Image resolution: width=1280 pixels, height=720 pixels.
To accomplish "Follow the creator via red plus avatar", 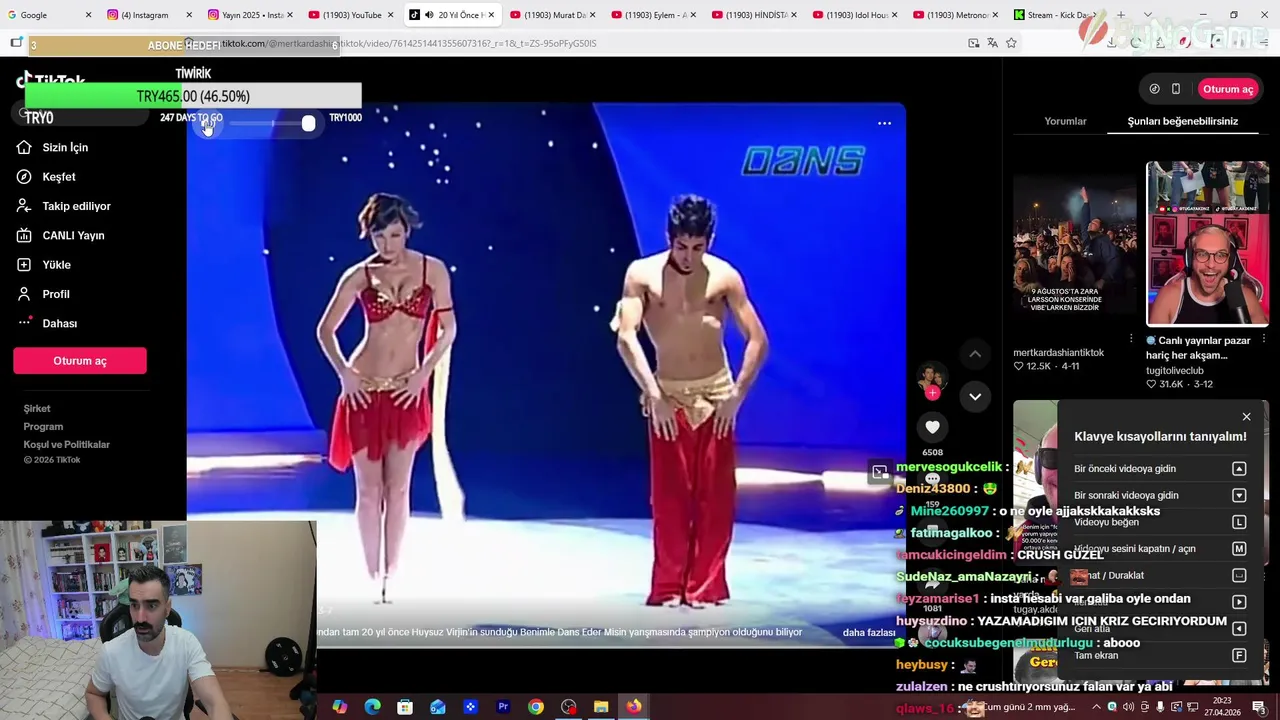I will click(932, 393).
